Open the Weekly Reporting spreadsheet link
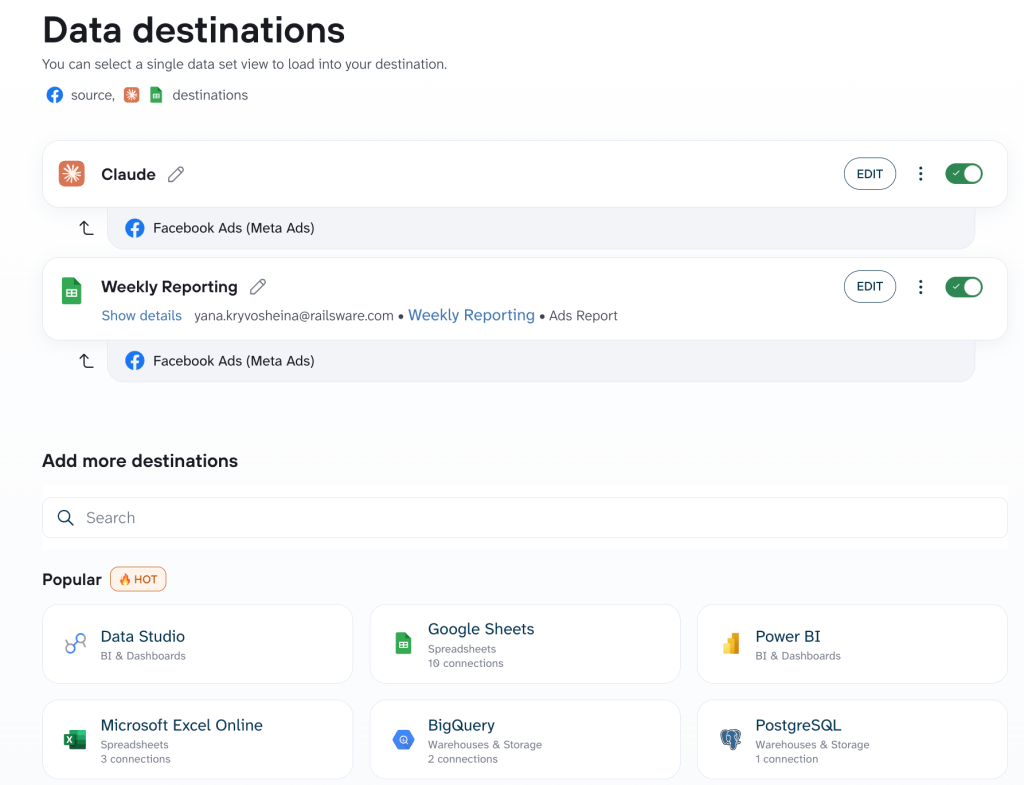 point(472,315)
